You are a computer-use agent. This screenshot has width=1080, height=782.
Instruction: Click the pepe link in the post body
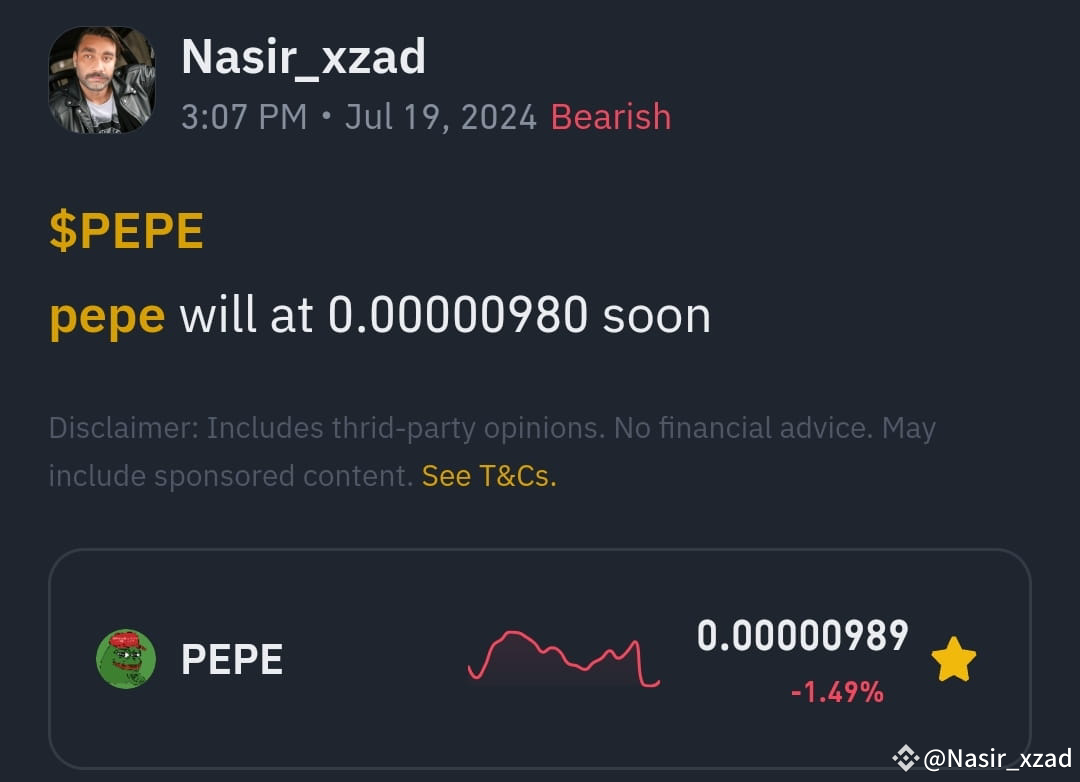[105, 314]
